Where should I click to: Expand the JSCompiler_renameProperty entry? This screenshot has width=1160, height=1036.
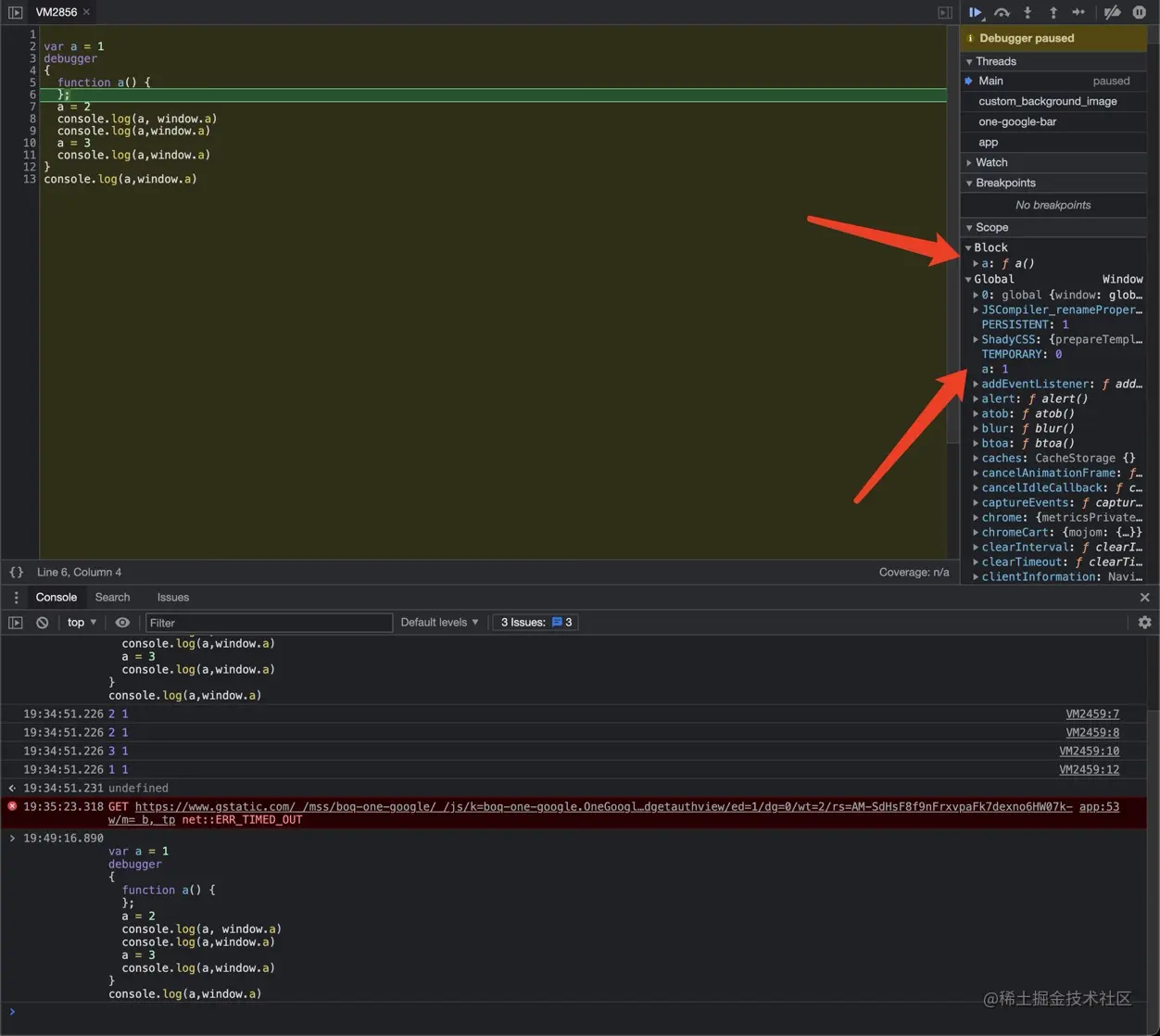coord(976,310)
